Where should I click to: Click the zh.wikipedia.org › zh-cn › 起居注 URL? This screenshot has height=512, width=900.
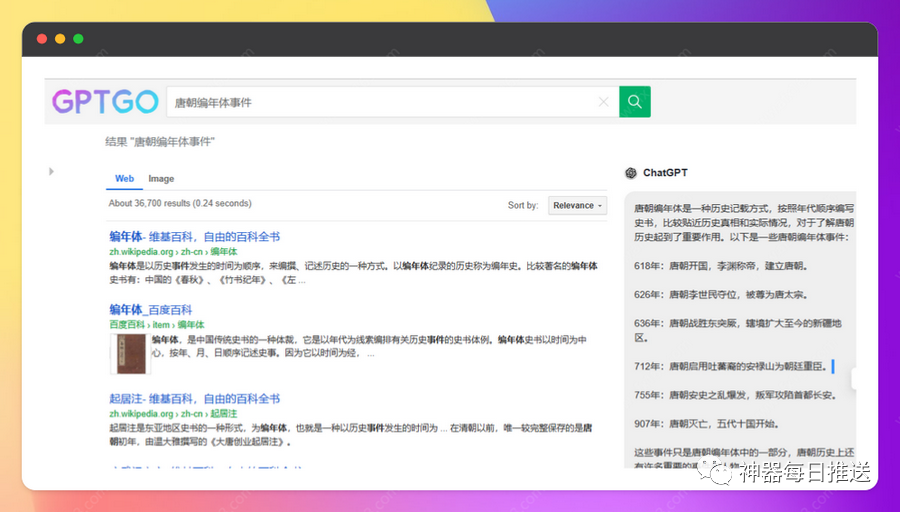[x=173, y=413]
